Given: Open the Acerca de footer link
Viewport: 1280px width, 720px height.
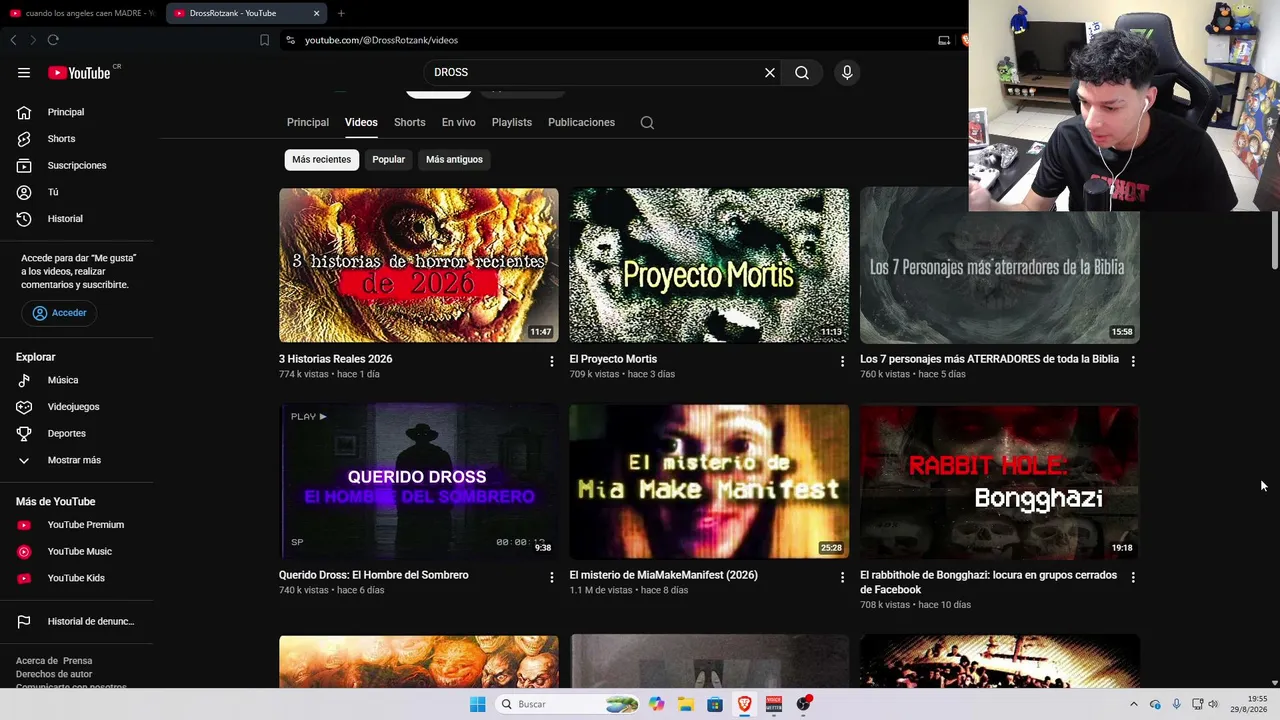Looking at the screenshot, I should tap(36, 661).
